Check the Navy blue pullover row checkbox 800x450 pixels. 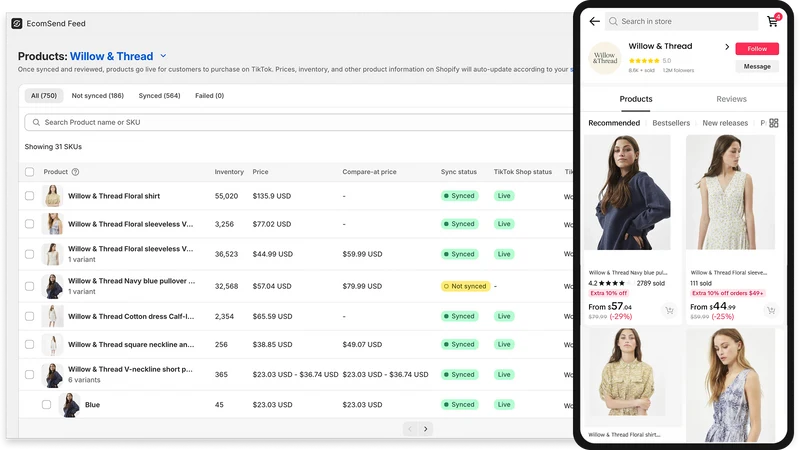(x=30, y=286)
